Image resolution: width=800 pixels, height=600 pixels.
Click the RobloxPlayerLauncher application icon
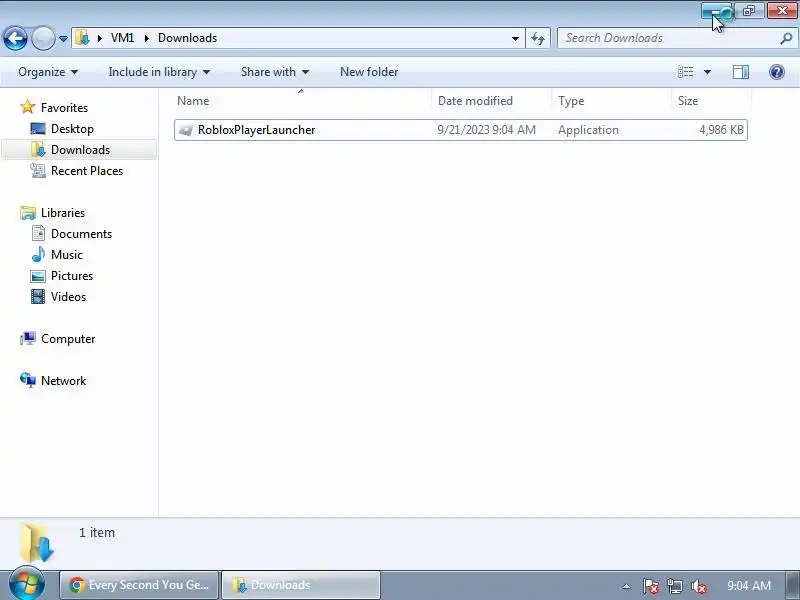186,130
